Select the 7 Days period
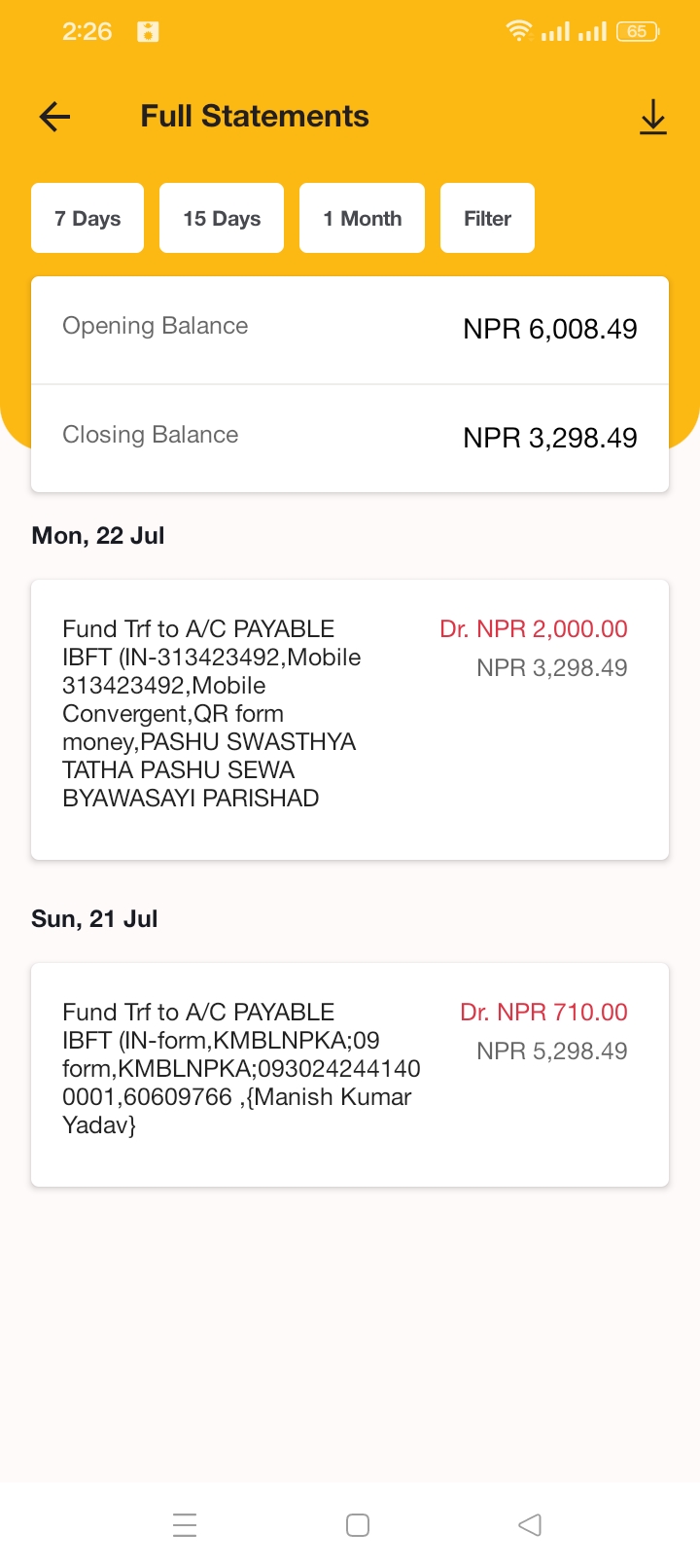Screen dimensions: 700x1568 point(87,218)
